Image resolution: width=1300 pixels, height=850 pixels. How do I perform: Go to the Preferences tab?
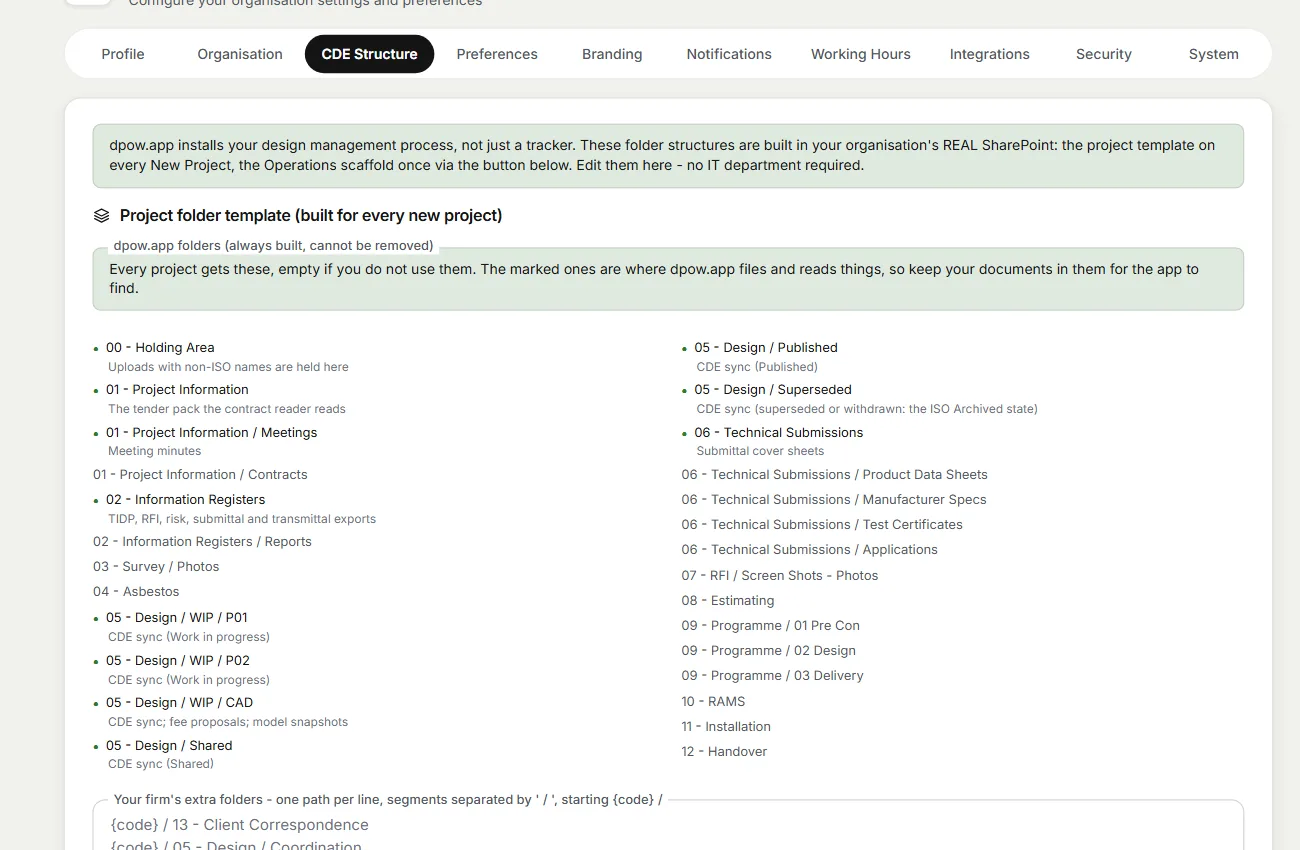pyautogui.click(x=497, y=54)
